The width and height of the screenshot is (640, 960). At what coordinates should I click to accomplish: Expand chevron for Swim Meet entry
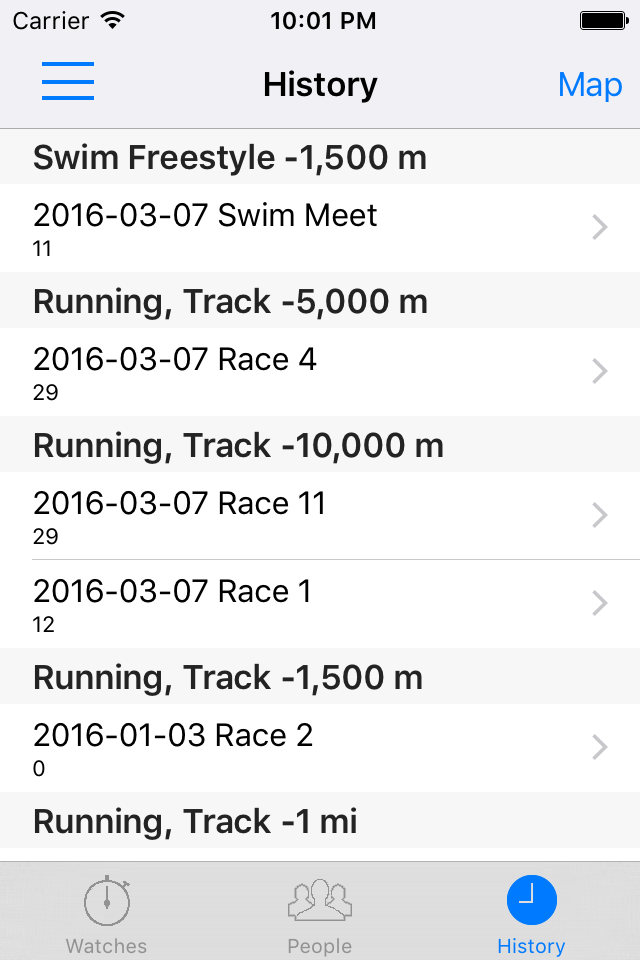coord(600,227)
